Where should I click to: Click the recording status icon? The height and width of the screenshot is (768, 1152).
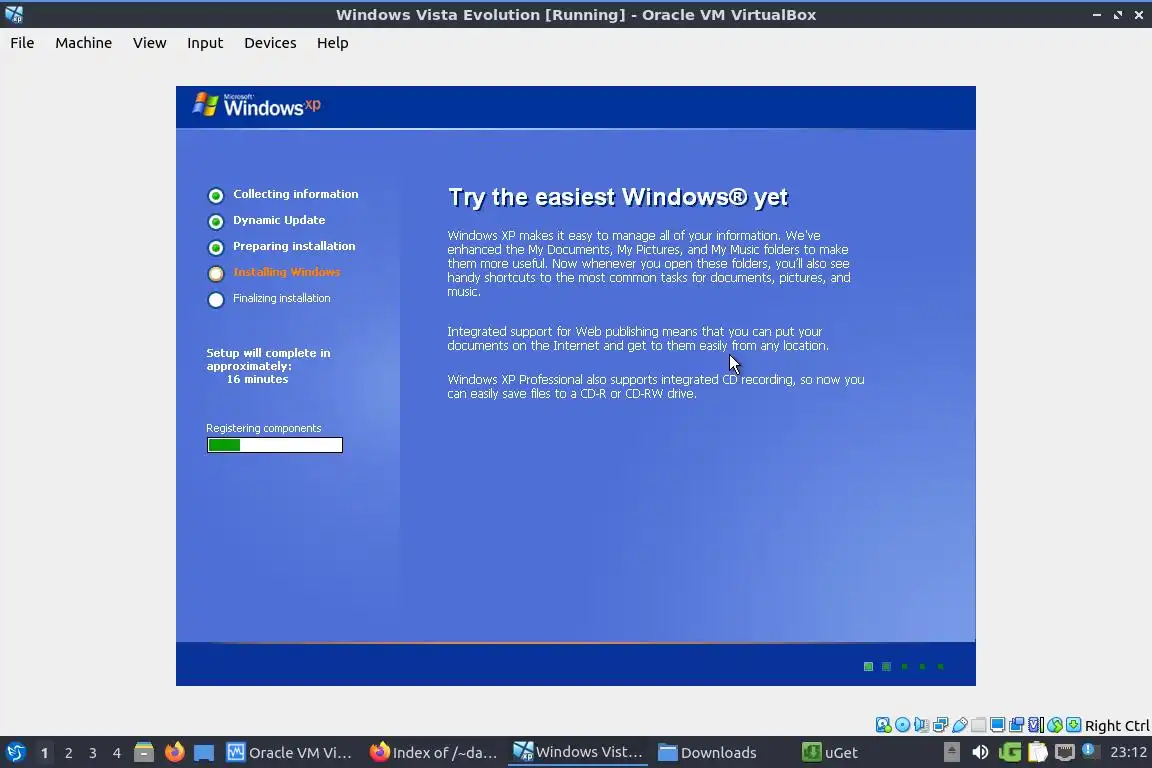pyautogui.click(x=1016, y=725)
